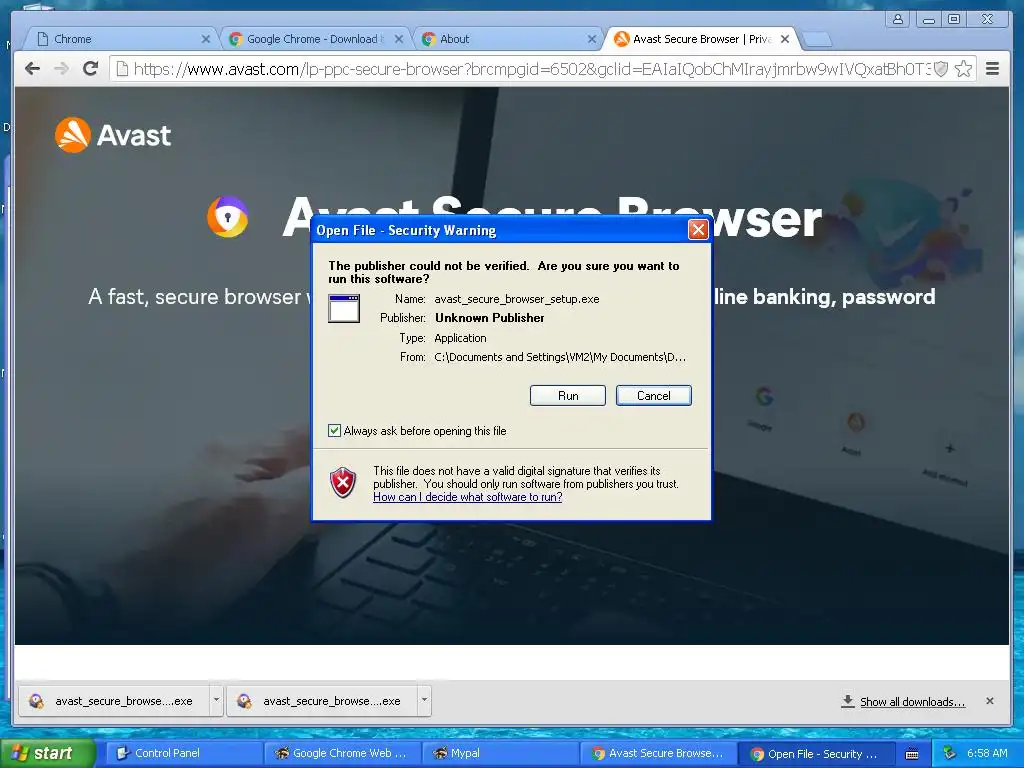The image size is (1024, 768).
Task: Click the page icon beside the URL
Action: tap(122, 69)
